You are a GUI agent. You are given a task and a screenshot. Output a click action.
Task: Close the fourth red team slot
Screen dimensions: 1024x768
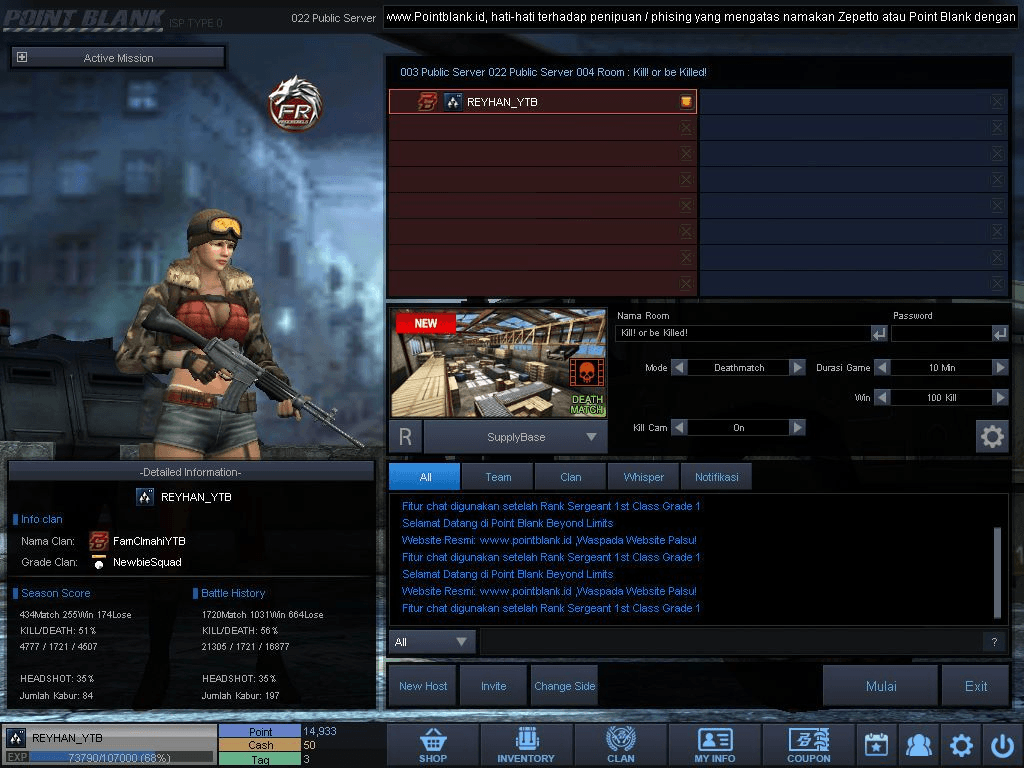[686, 180]
